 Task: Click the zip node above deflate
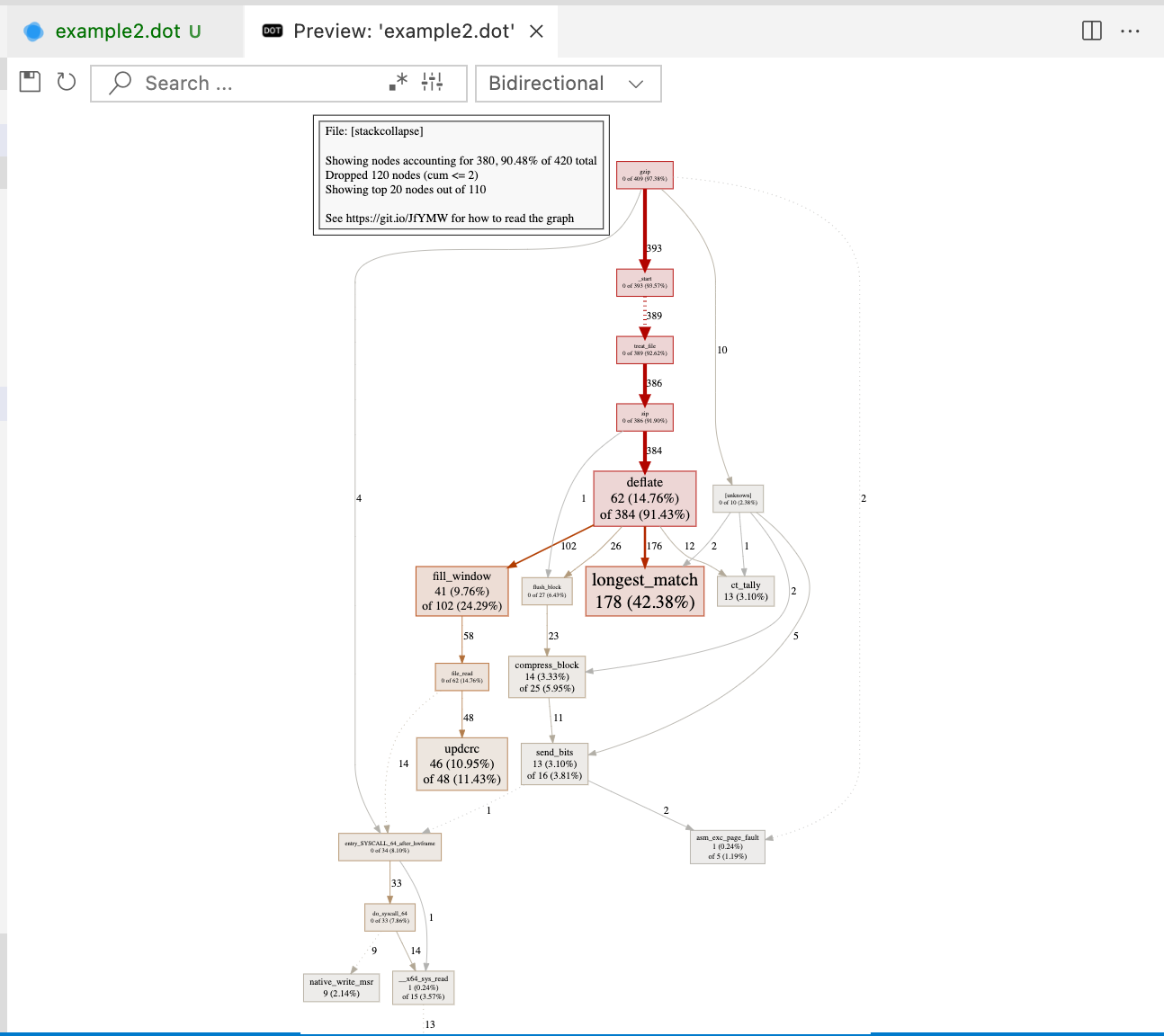coord(645,417)
